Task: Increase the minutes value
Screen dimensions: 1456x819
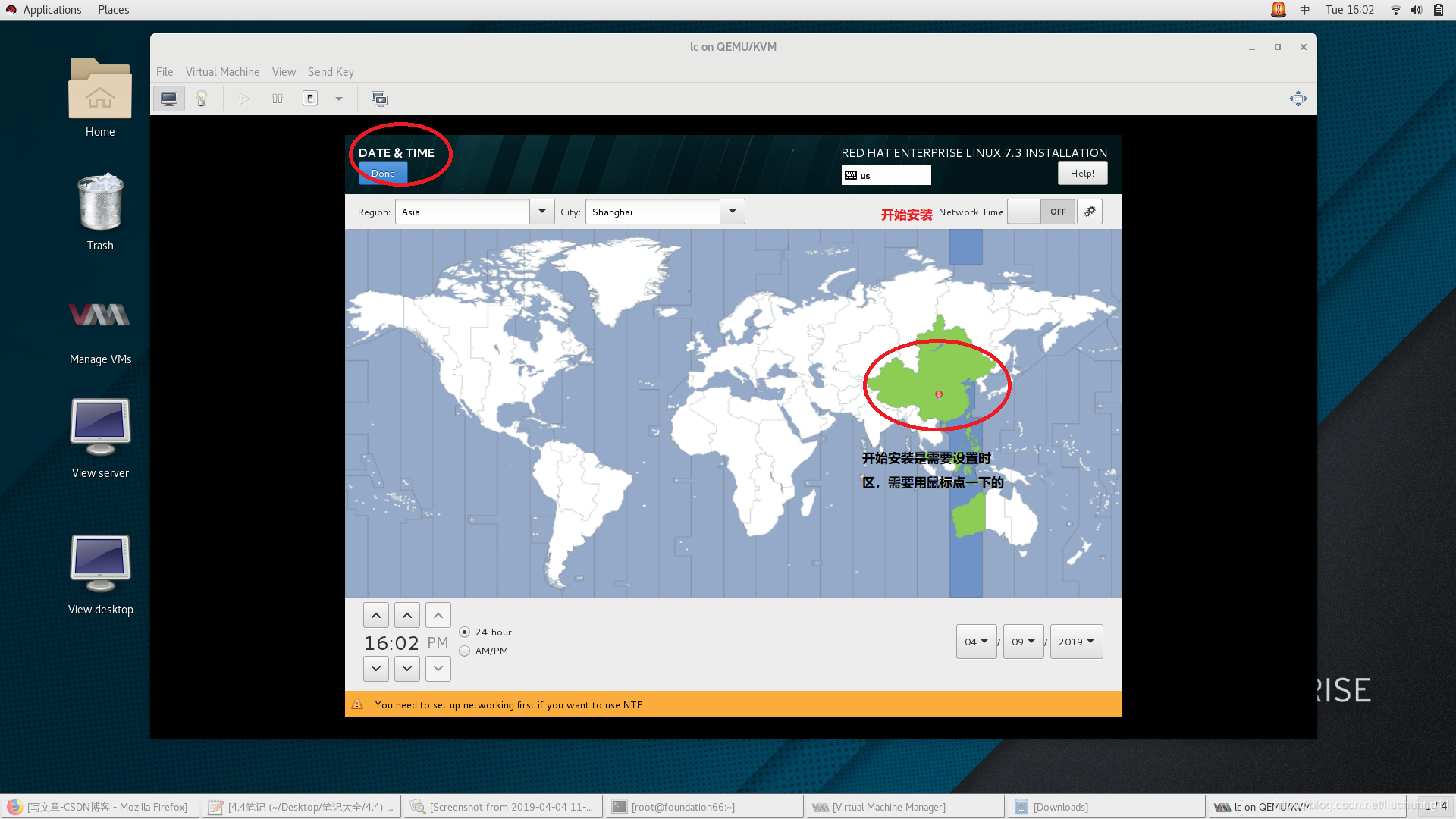Action: (407, 615)
